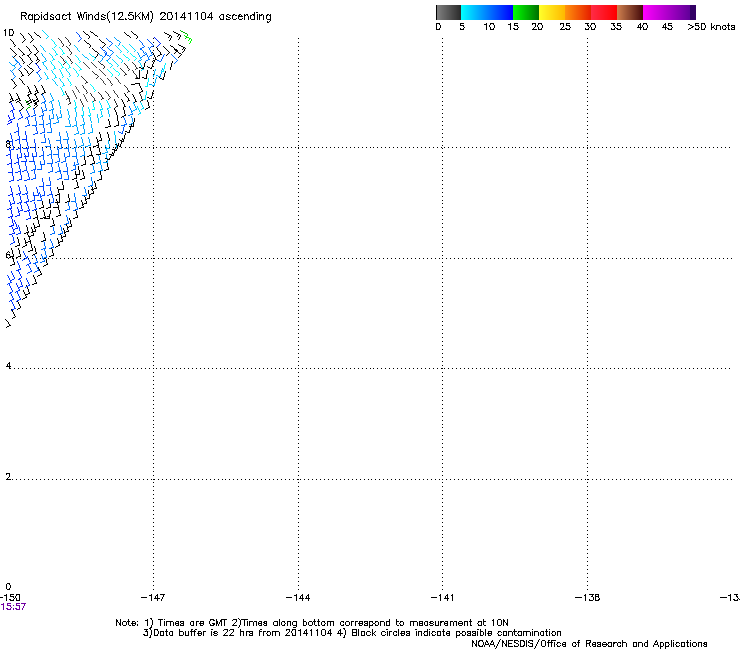Click the green 15-20 knots color segment
The image size is (740, 650).
(526, 12)
